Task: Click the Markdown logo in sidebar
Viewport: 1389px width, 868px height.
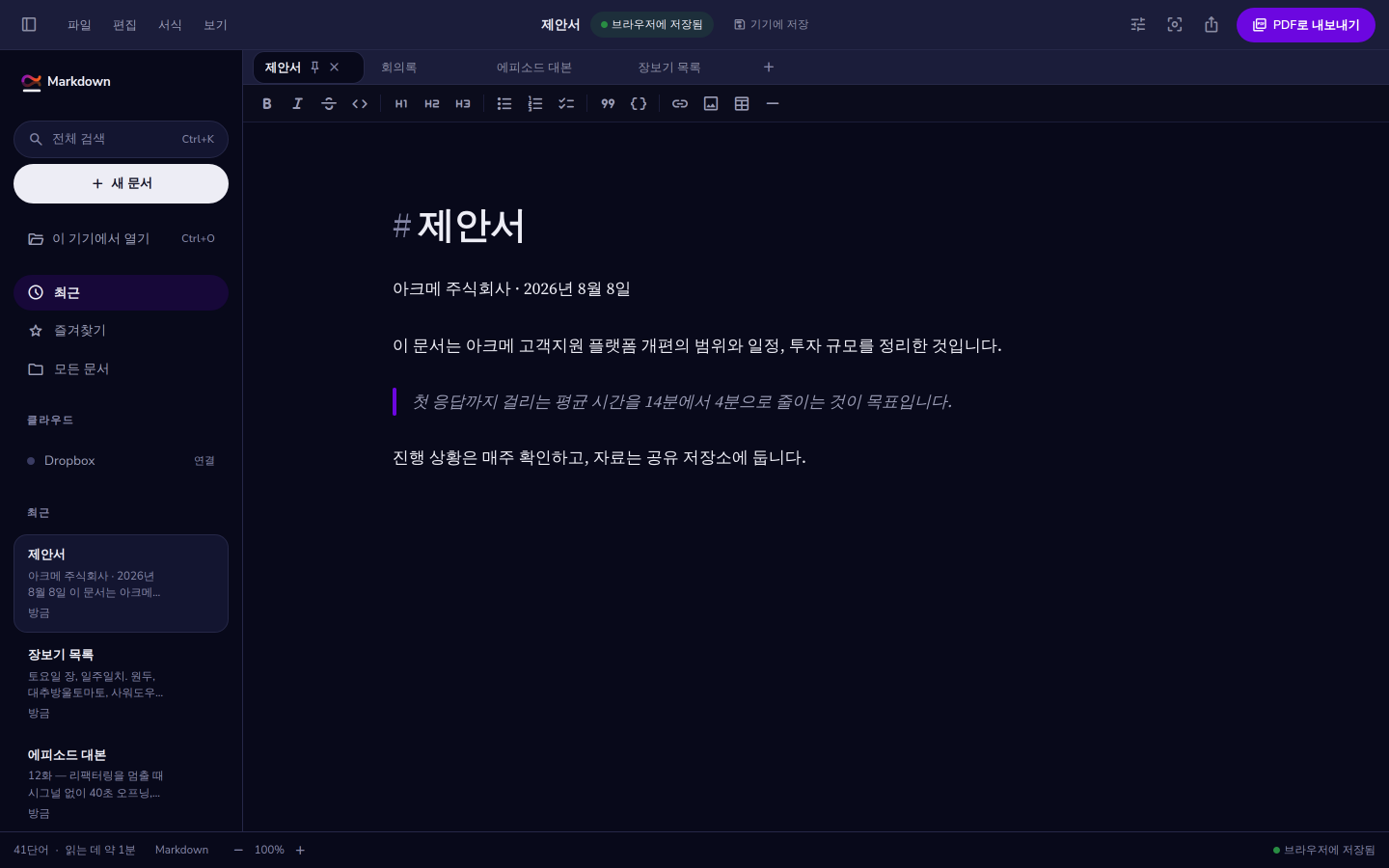Action: tap(66, 82)
